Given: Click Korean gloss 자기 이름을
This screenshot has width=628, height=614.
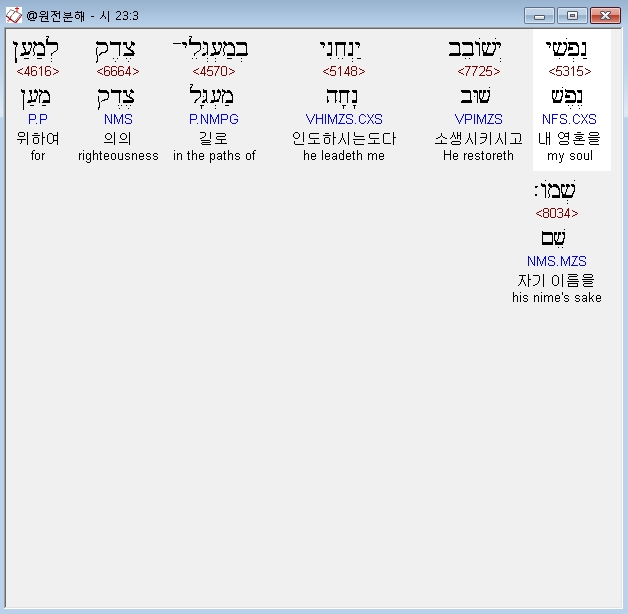Looking at the screenshot, I should tap(557, 280).
